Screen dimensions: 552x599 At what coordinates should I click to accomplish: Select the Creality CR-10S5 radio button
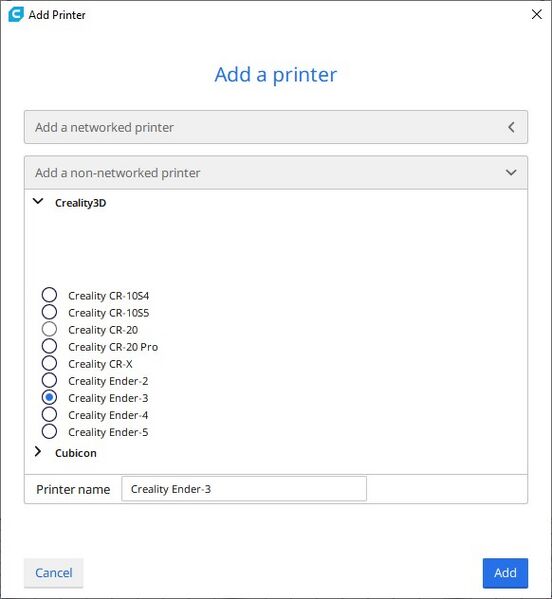point(49,312)
